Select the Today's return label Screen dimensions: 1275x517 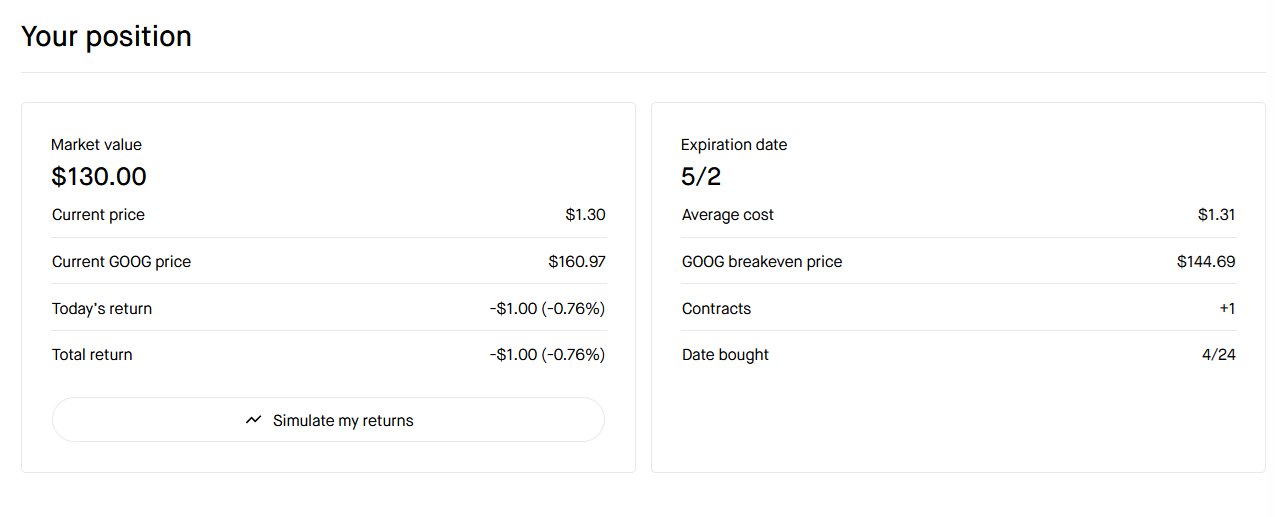pos(102,309)
